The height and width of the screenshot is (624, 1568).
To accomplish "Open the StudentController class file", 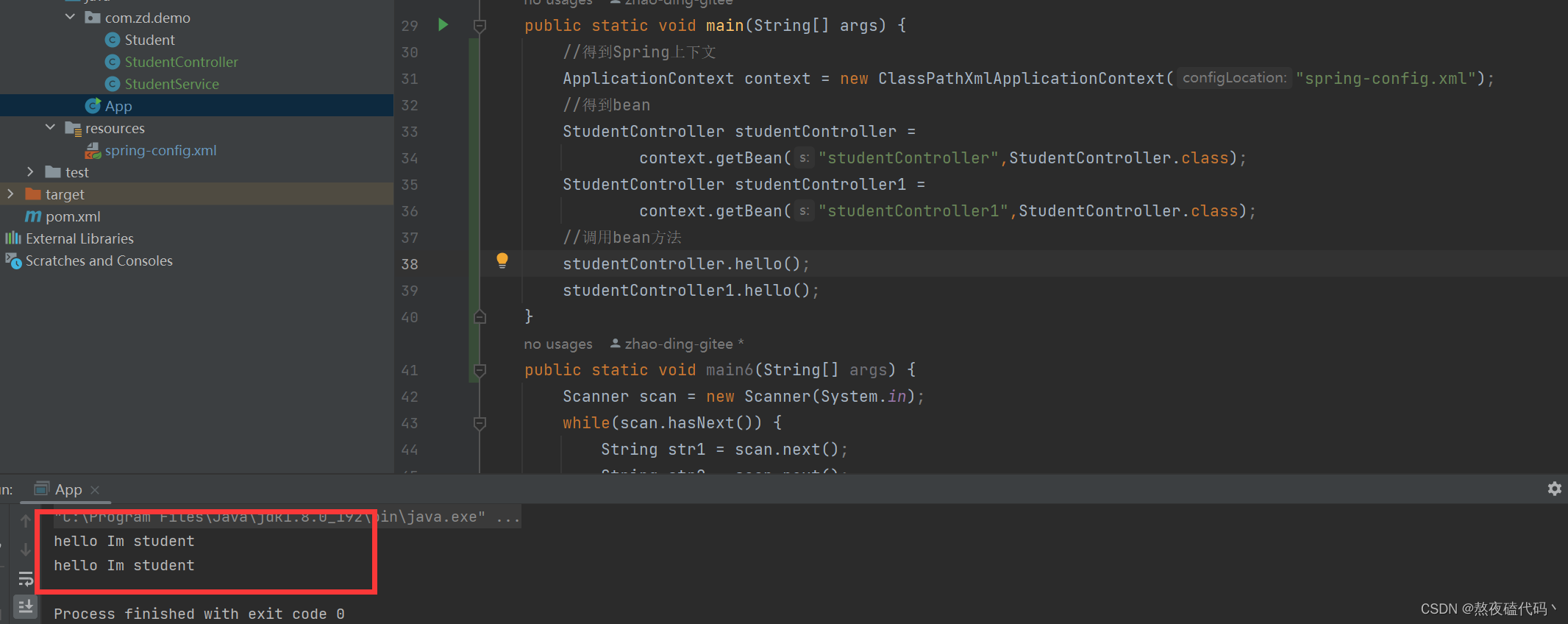I will point(181,62).
